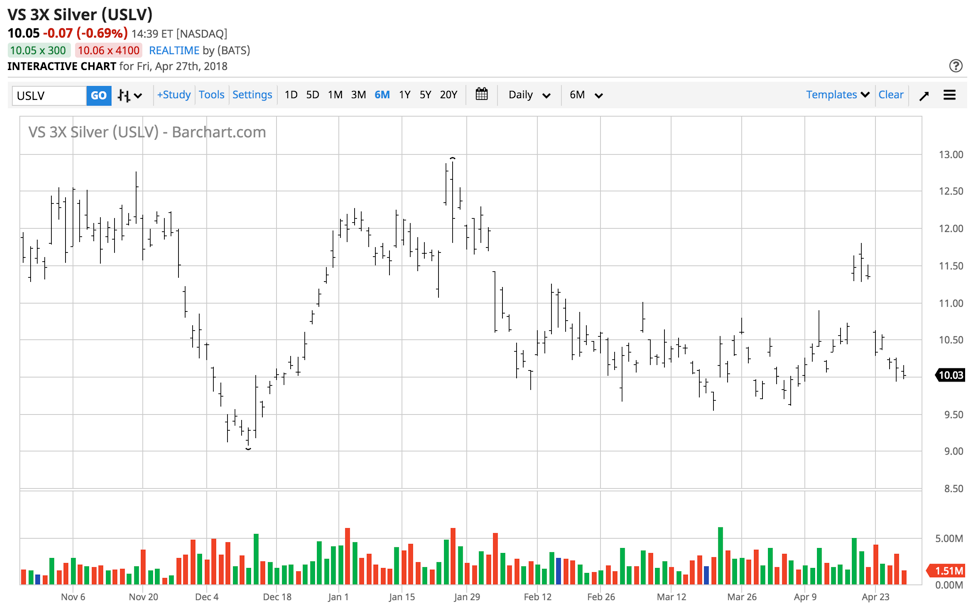Click the 13.00 price axis label
This screenshot has height=606, width=974.
951,155
